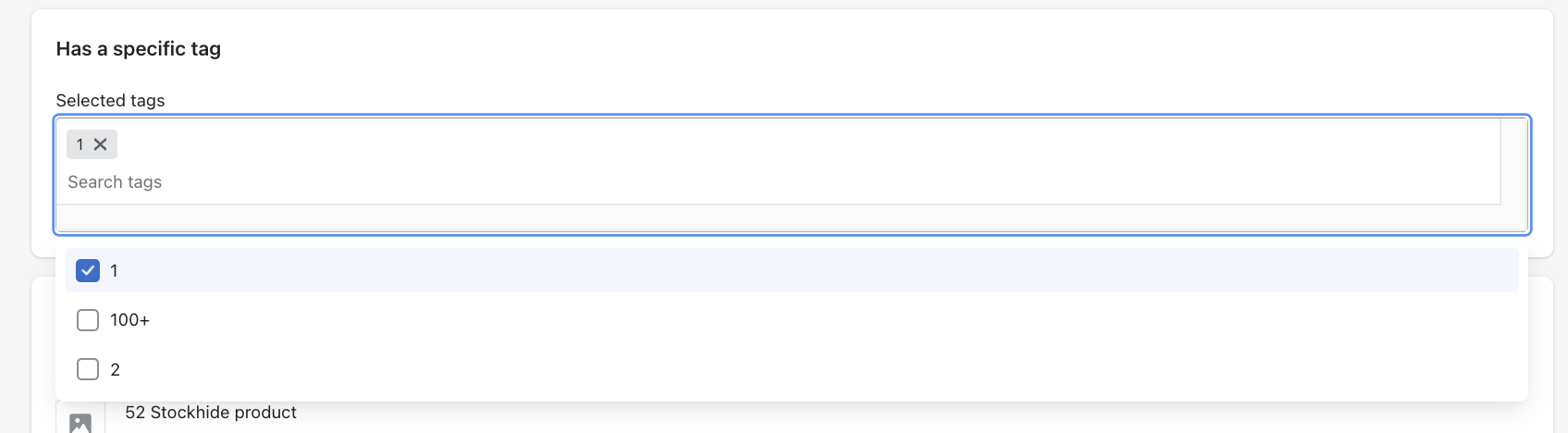The image size is (1568, 433).
Task: Click the grey background of the "1" tag chip
Action: [71, 134]
